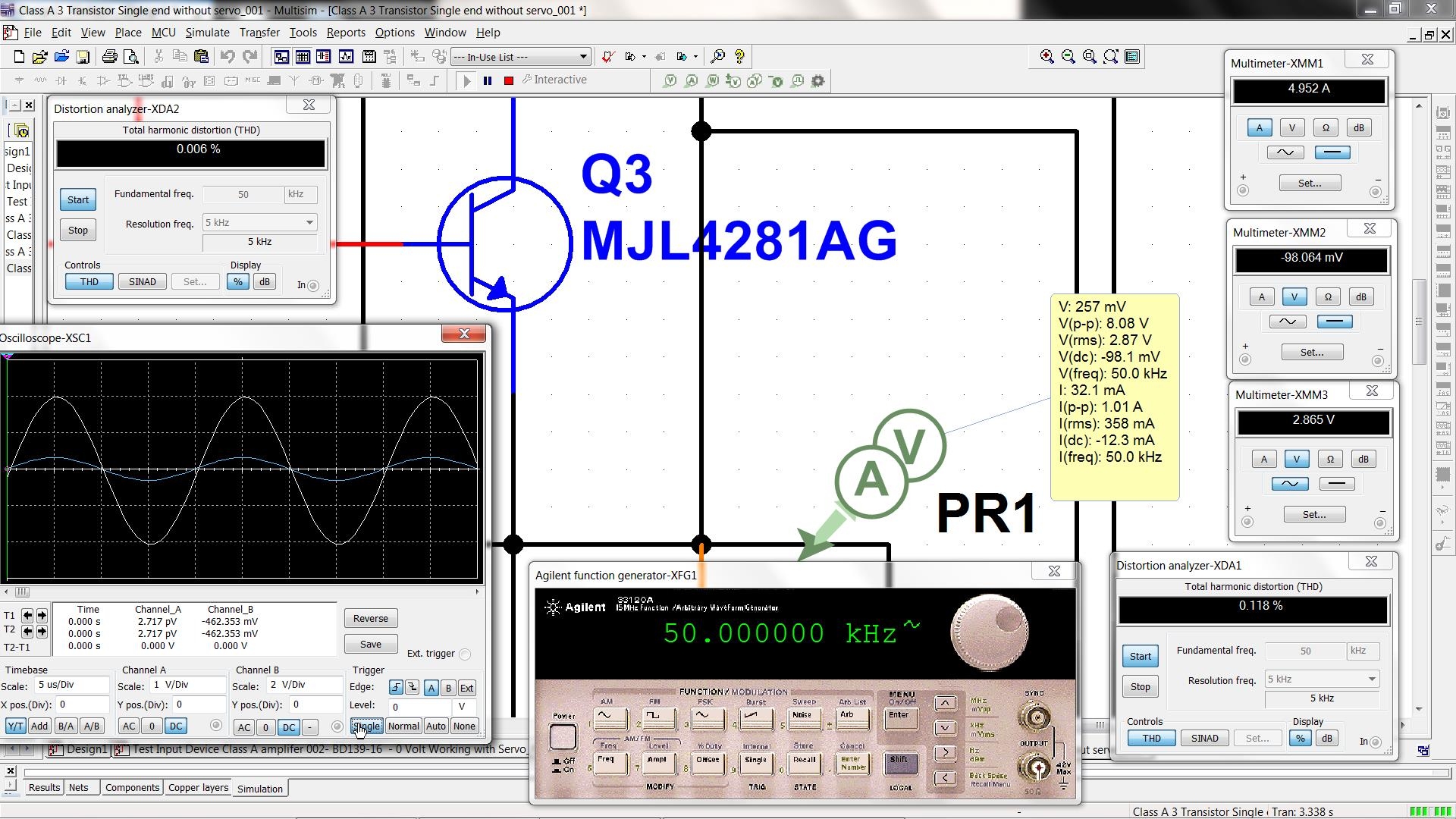Viewport: 1456px width, 819px height.
Task: Click Reverse button in oscilloscope
Action: click(x=370, y=619)
